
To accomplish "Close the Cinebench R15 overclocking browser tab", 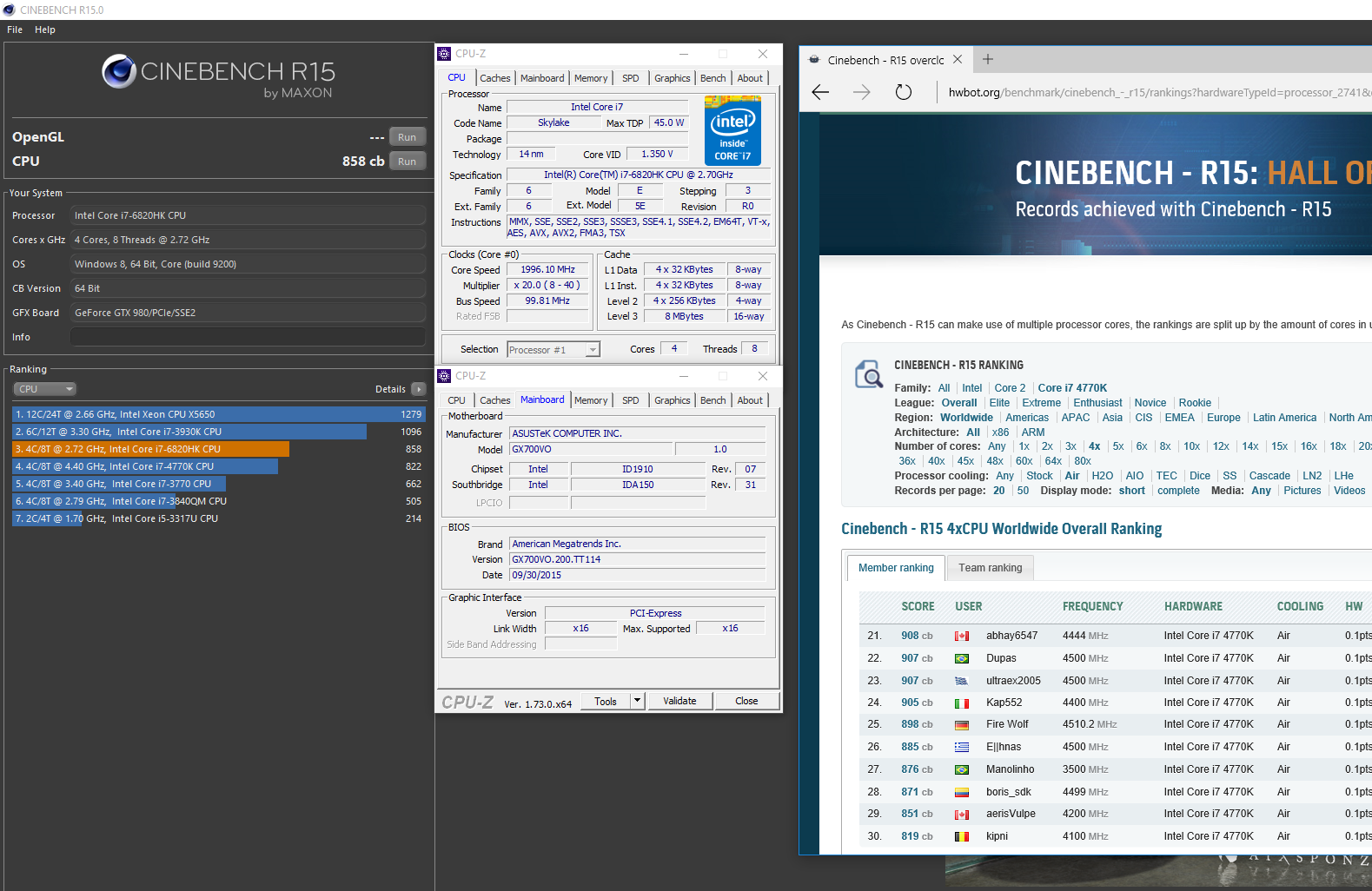I will click(958, 60).
